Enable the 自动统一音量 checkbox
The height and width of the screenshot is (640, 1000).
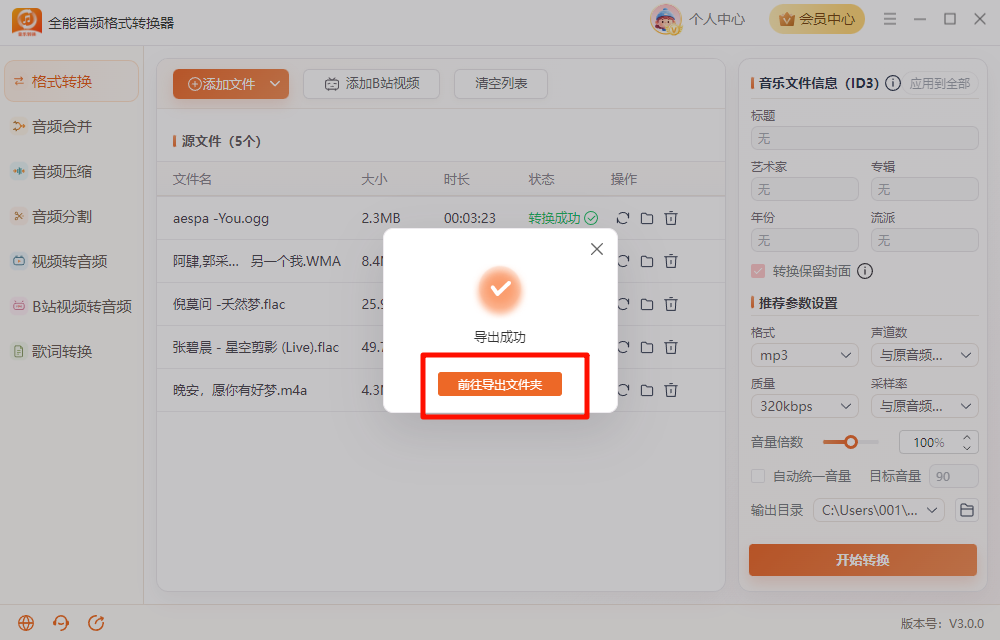[x=758, y=476]
